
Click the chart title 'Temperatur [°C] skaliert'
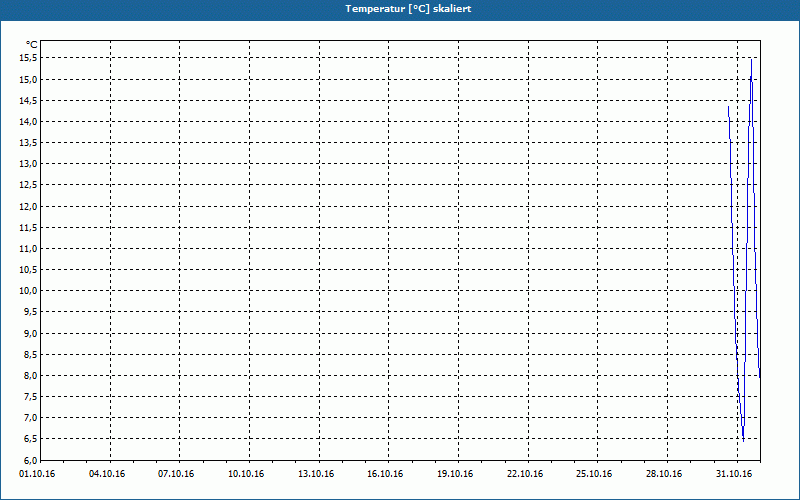(x=408, y=9)
